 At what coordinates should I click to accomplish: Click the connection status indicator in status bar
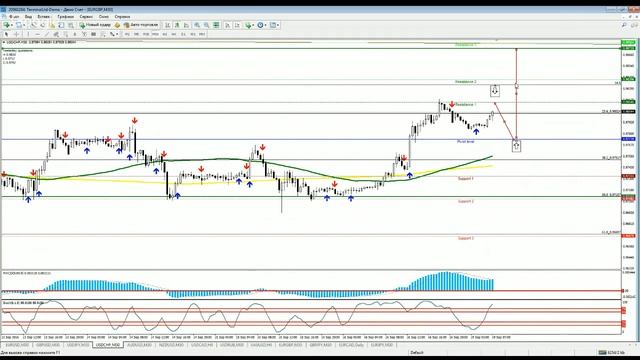tap(611, 352)
